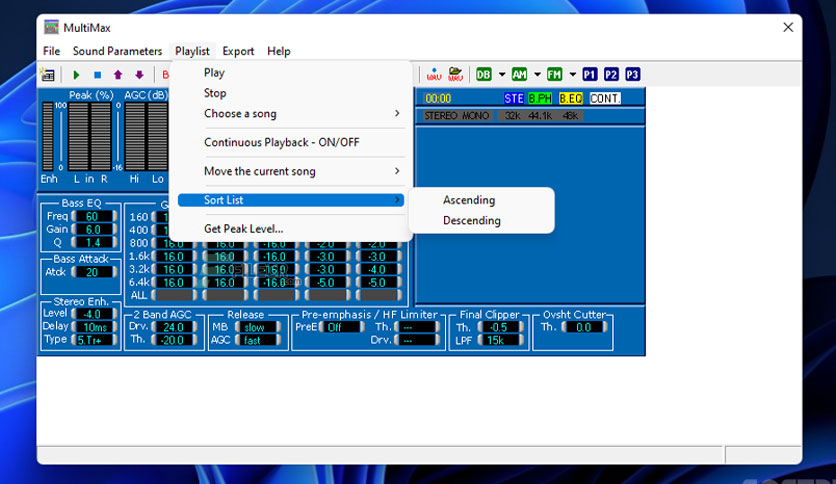Open the File menu
Image resolution: width=836 pixels, height=484 pixels.
[51, 51]
